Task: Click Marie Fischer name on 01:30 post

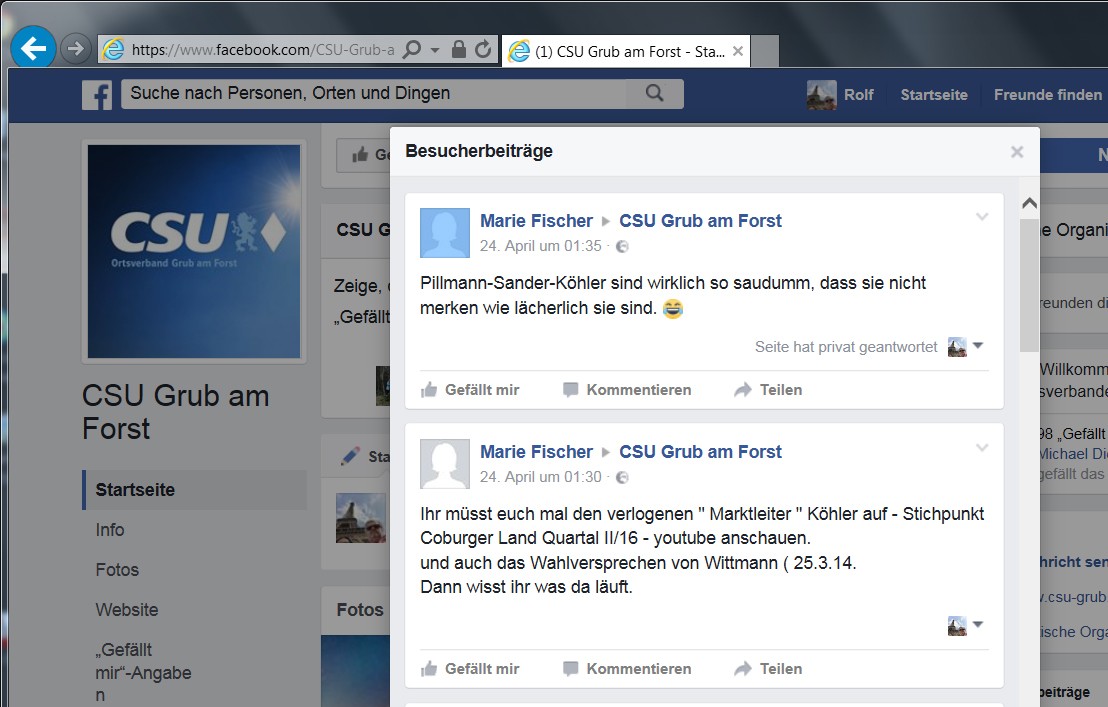Action: 536,452
